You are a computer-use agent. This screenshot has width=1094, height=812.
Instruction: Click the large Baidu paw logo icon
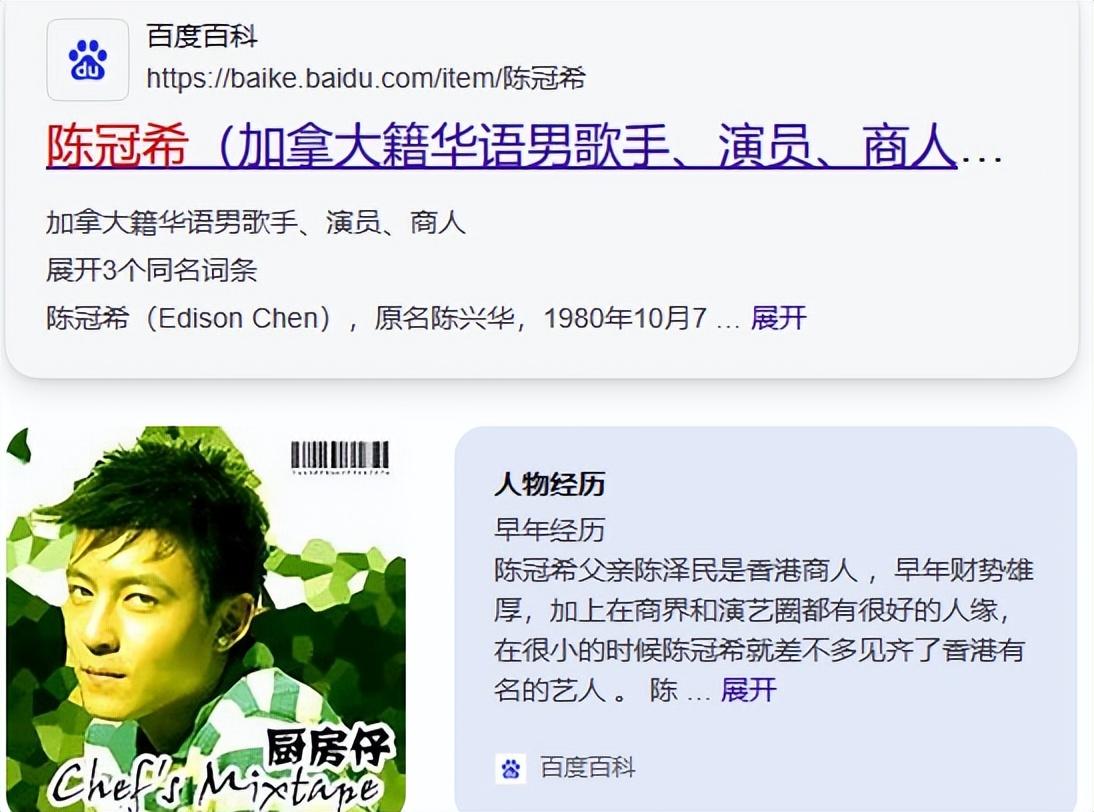pyautogui.click(x=88, y=59)
